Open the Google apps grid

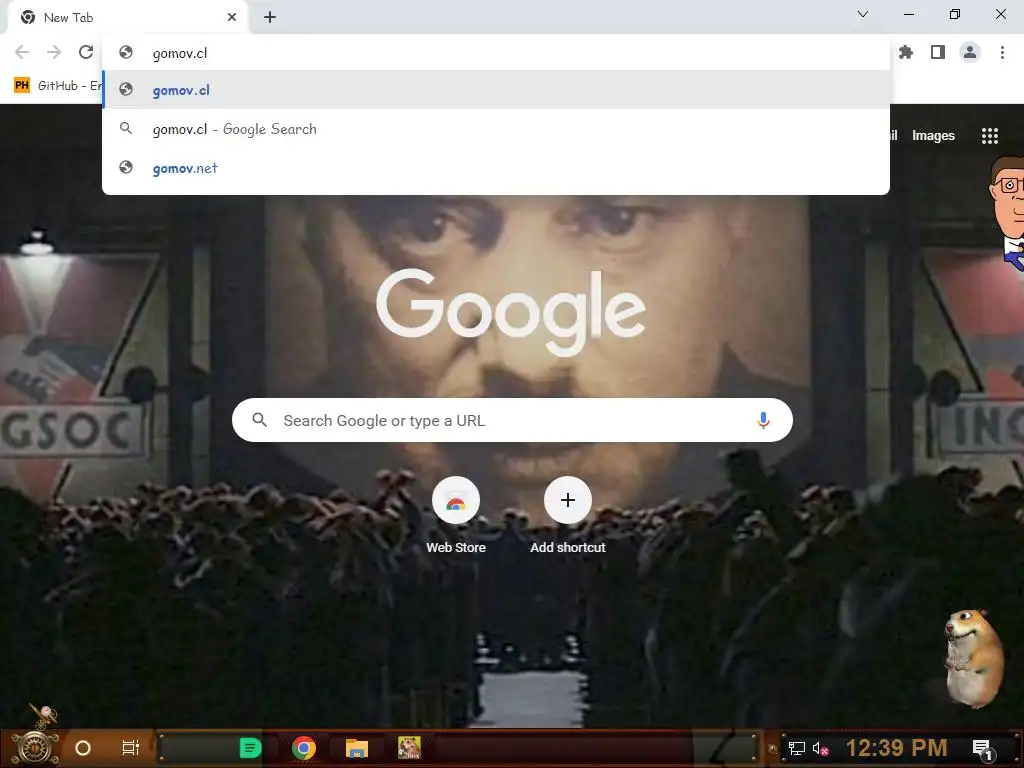point(990,136)
